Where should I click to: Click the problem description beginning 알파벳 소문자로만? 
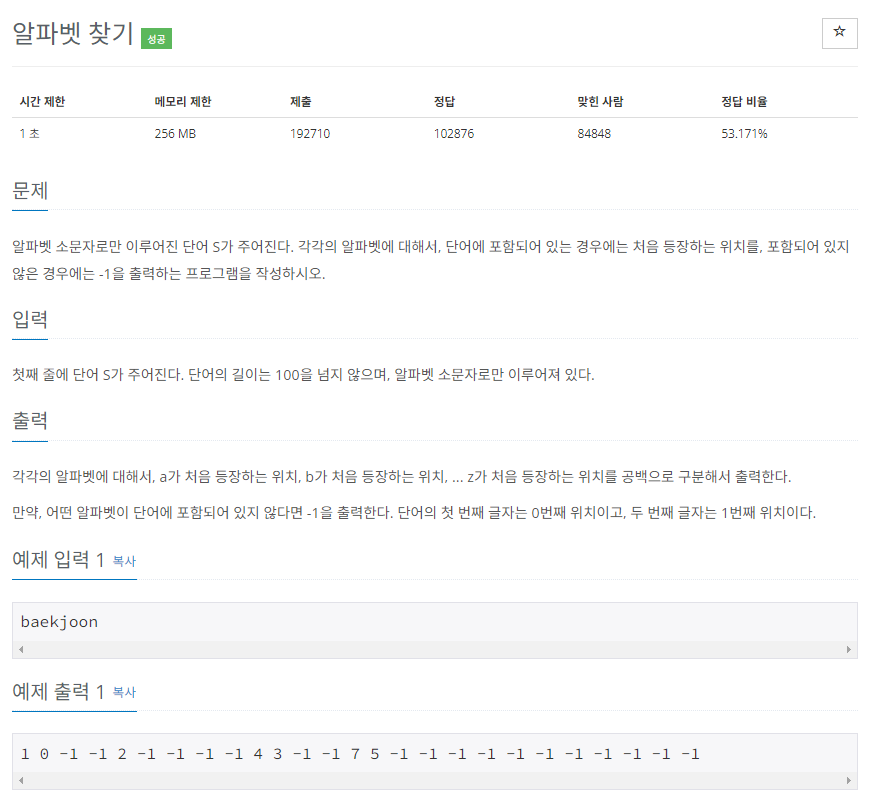(x=431, y=260)
